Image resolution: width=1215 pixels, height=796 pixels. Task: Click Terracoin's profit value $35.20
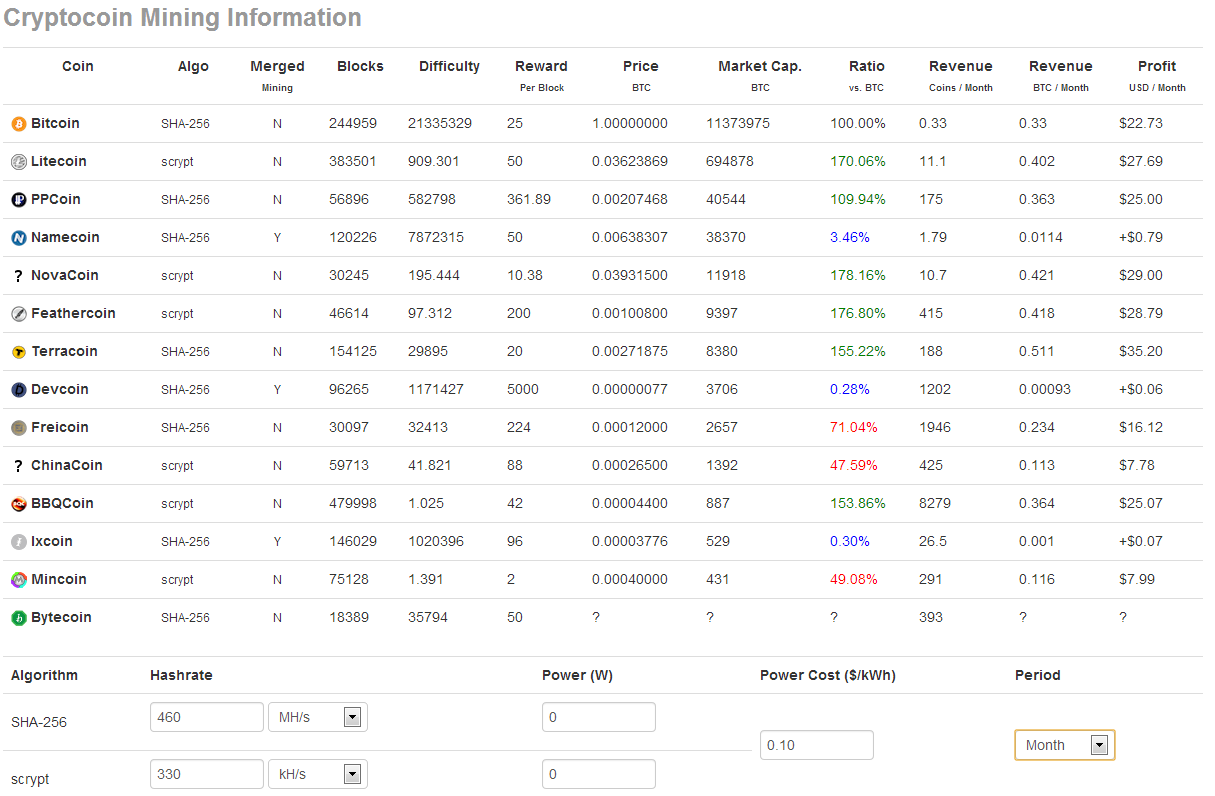point(1141,351)
